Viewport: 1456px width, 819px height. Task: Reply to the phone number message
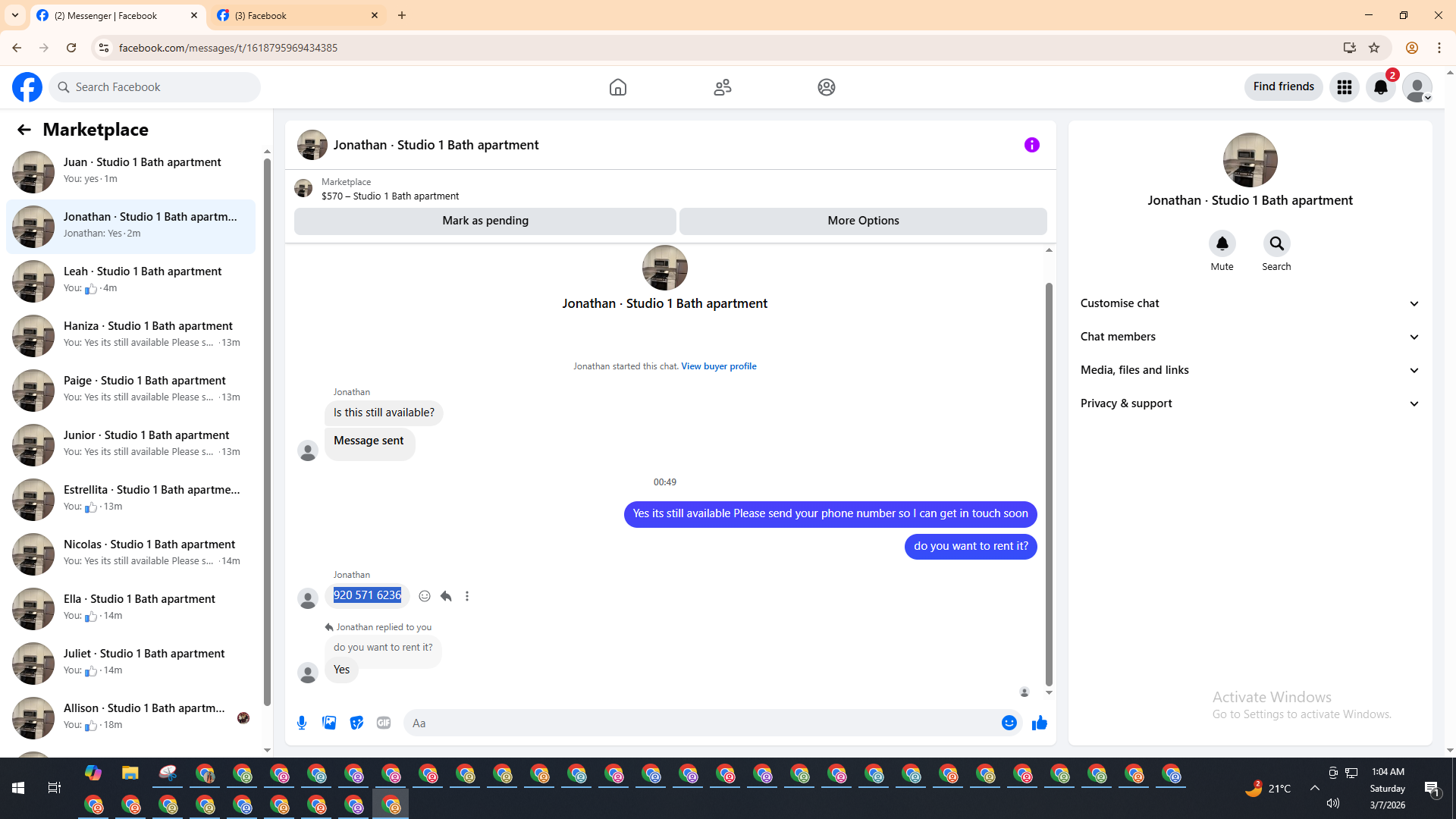tap(446, 596)
